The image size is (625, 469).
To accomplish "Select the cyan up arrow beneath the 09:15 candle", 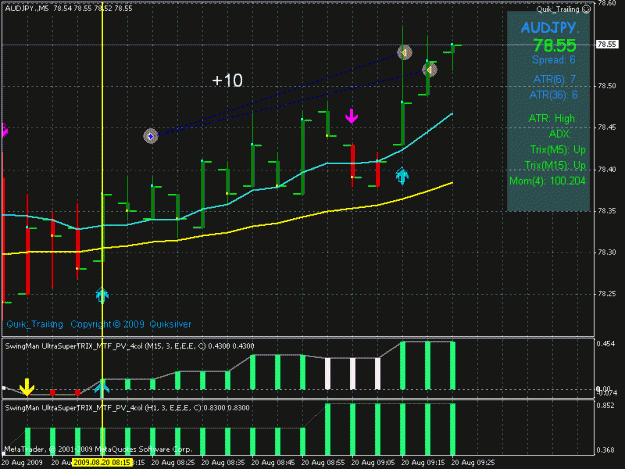I will pyautogui.click(x=402, y=176).
